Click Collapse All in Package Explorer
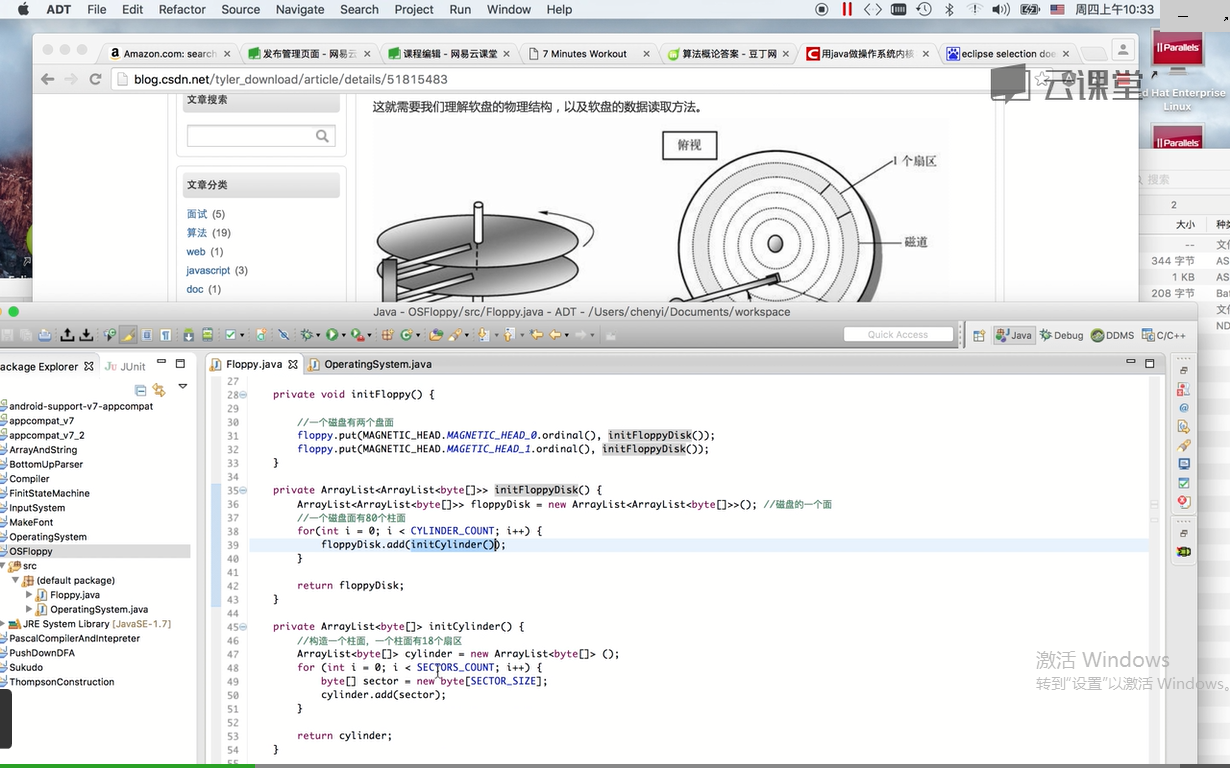 pyautogui.click(x=141, y=390)
